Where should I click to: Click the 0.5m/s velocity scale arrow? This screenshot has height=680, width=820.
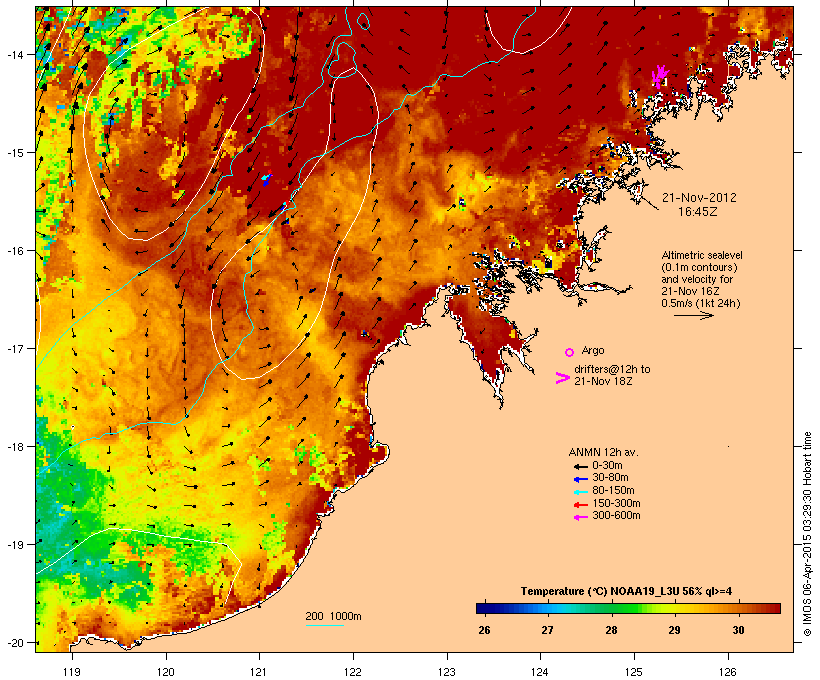tap(693, 315)
